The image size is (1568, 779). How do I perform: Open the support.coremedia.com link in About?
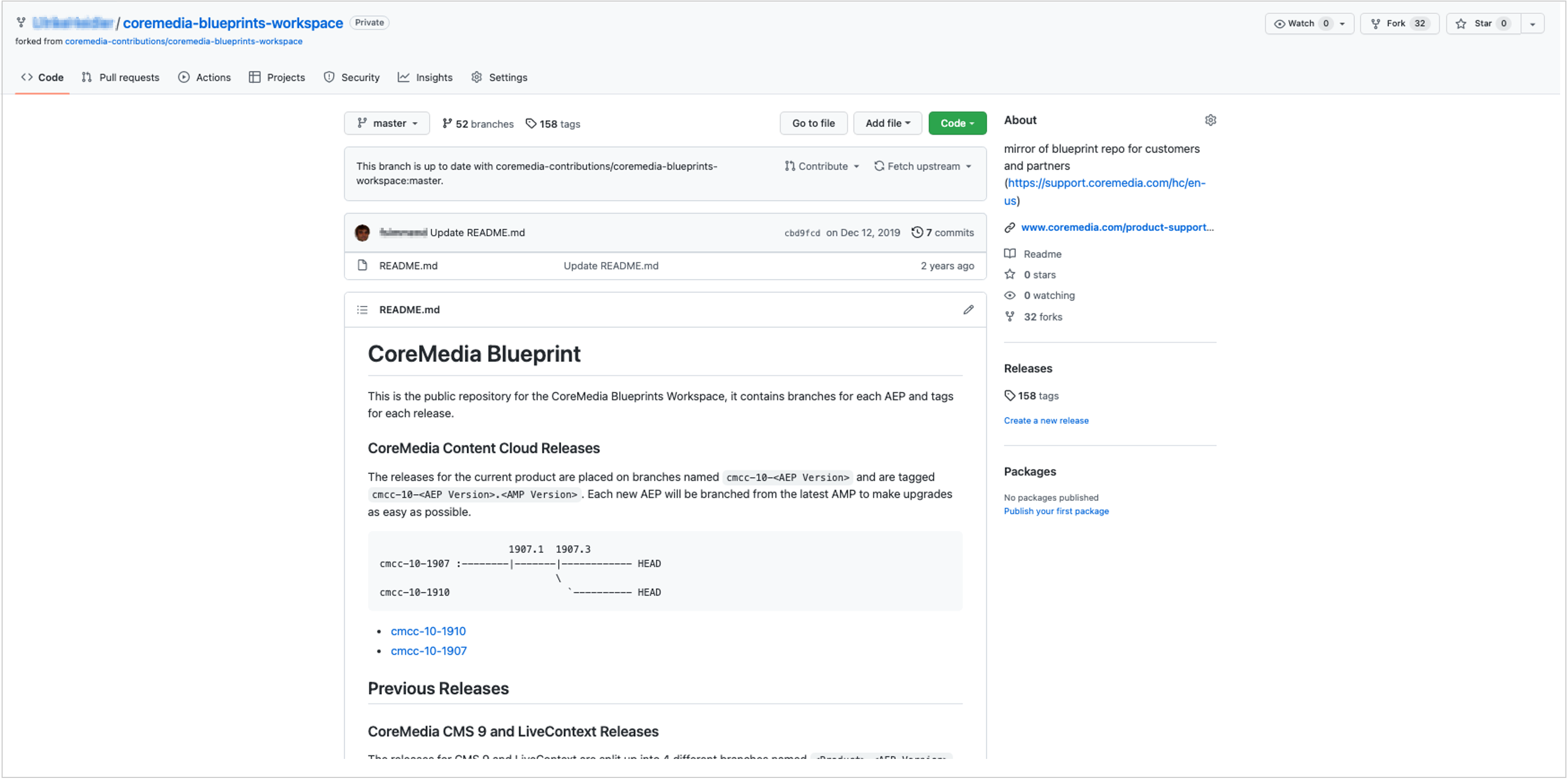point(1105,191)
